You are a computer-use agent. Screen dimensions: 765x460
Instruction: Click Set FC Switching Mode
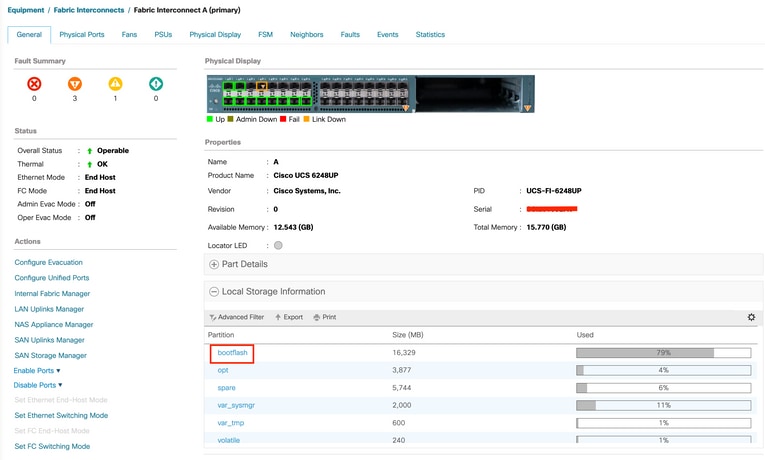coord(52,446)
